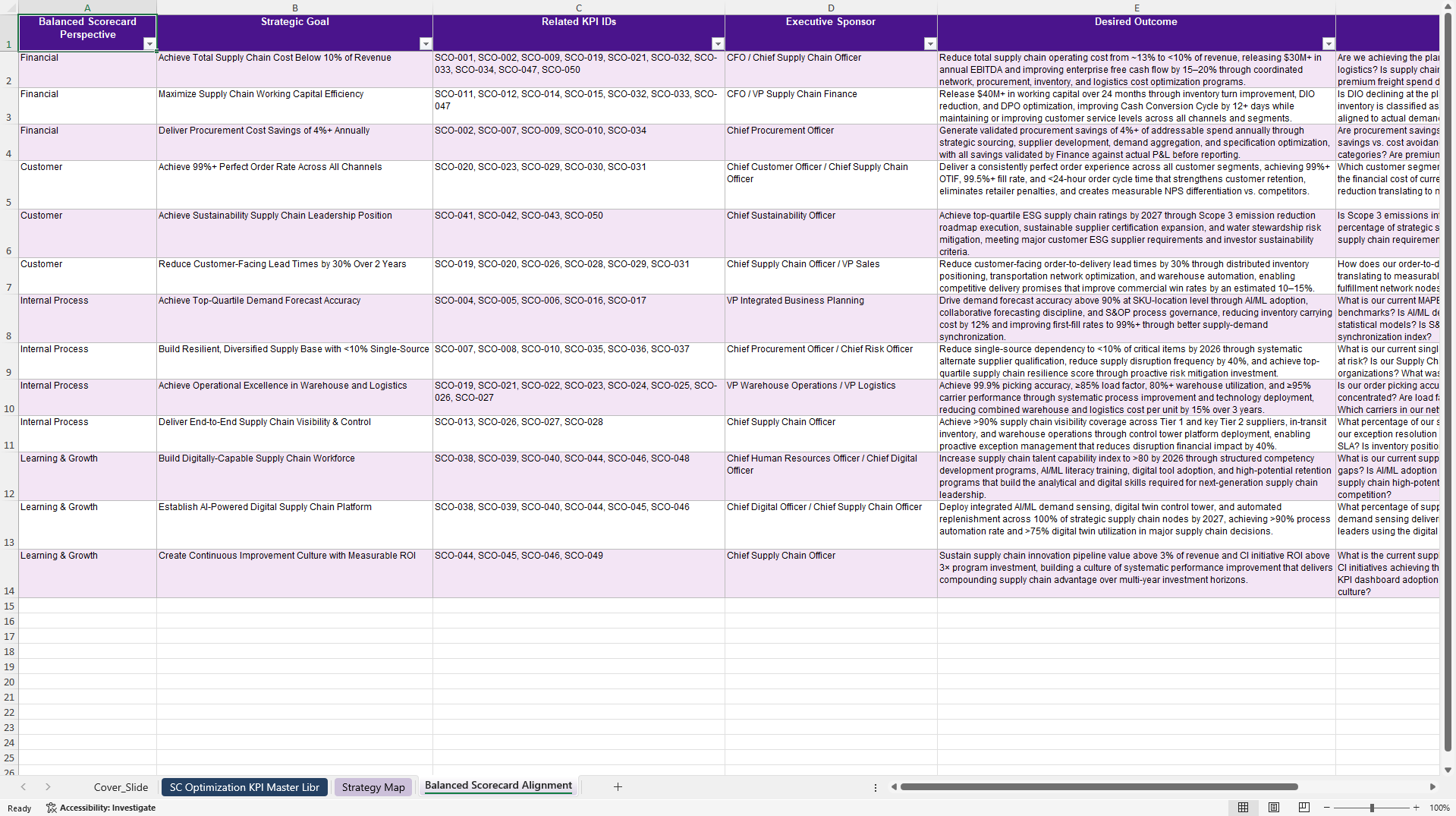Open the Desired Outcome filter dropdown
This screenshot has height=816, width=1456.
pos(1329,44)
